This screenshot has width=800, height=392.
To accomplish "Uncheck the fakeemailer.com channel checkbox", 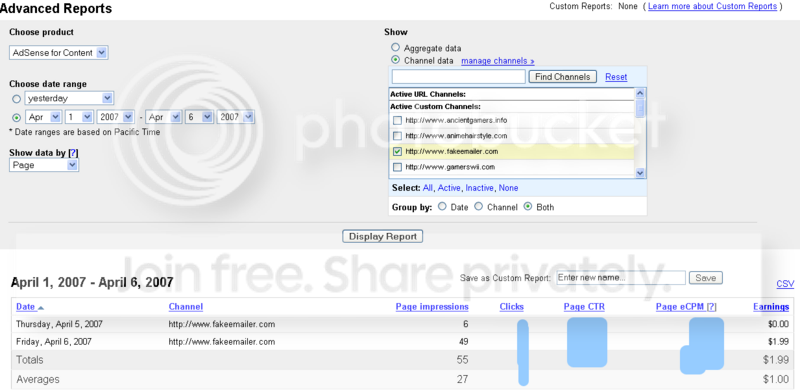I will pos(397,151).
